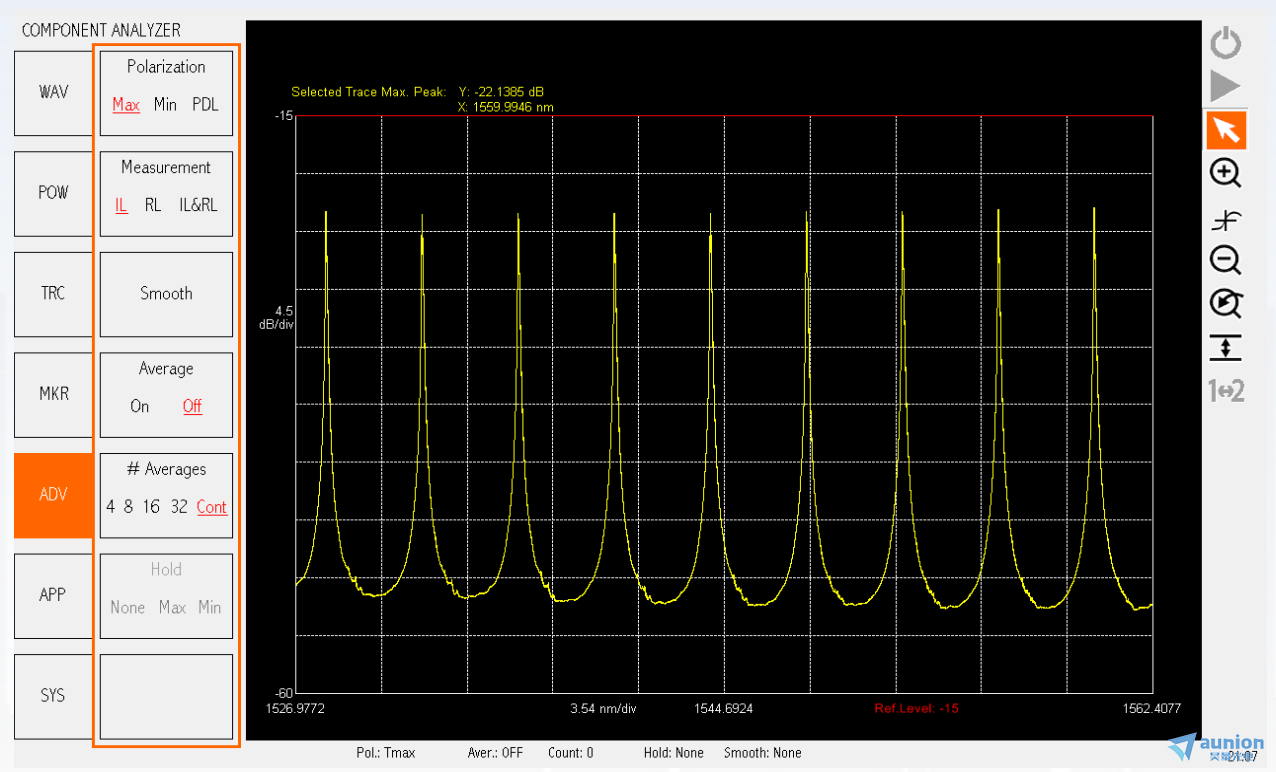This screenshot has width=1276, height=772.
Task: Choose RL measurement mode
Action: pyautogui.click(x=153, y=205)
